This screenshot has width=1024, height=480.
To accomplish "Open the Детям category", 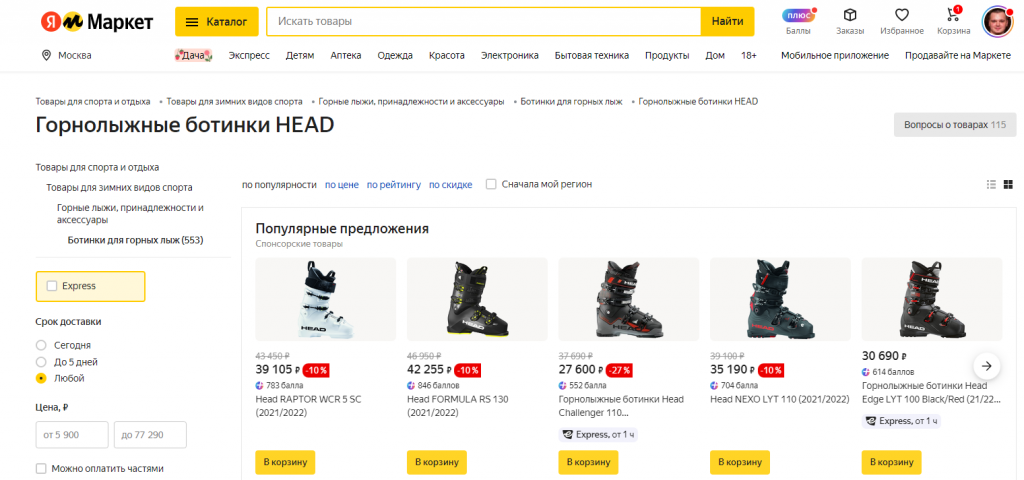I will coord(300,56).
